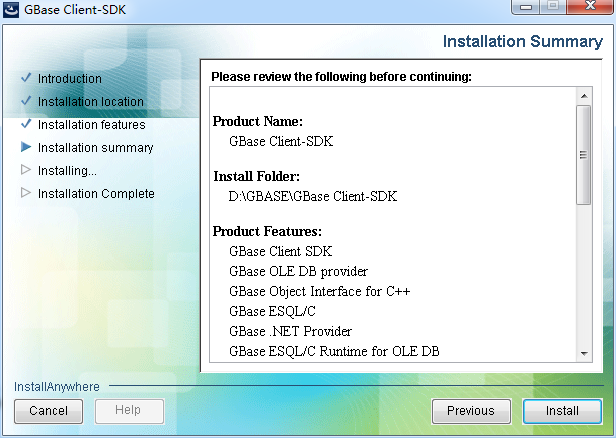Image resolution: width=616 pixels, height=438 pixels.
Task: Click the summary pane's scrollbar thumb
Action: tap(584, 154)
